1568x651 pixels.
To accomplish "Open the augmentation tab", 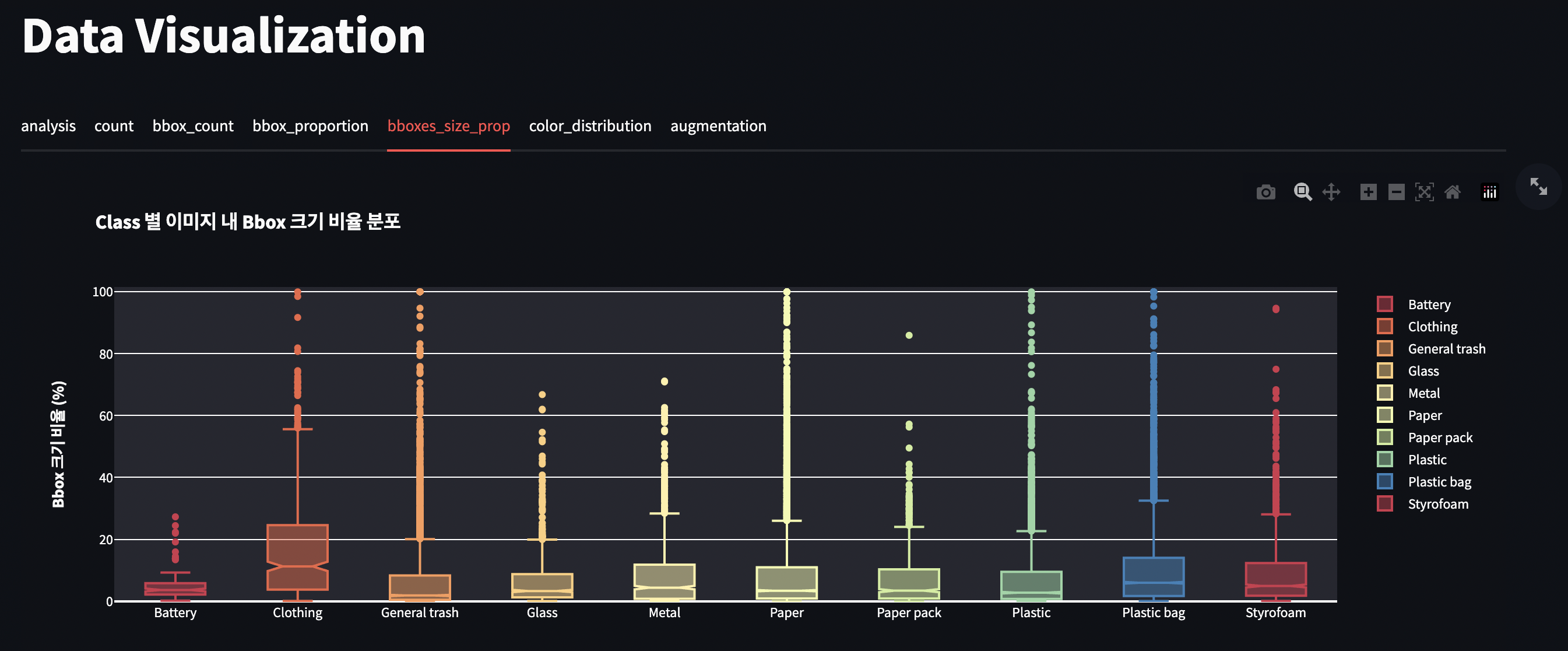I will [x=718, y=126].
